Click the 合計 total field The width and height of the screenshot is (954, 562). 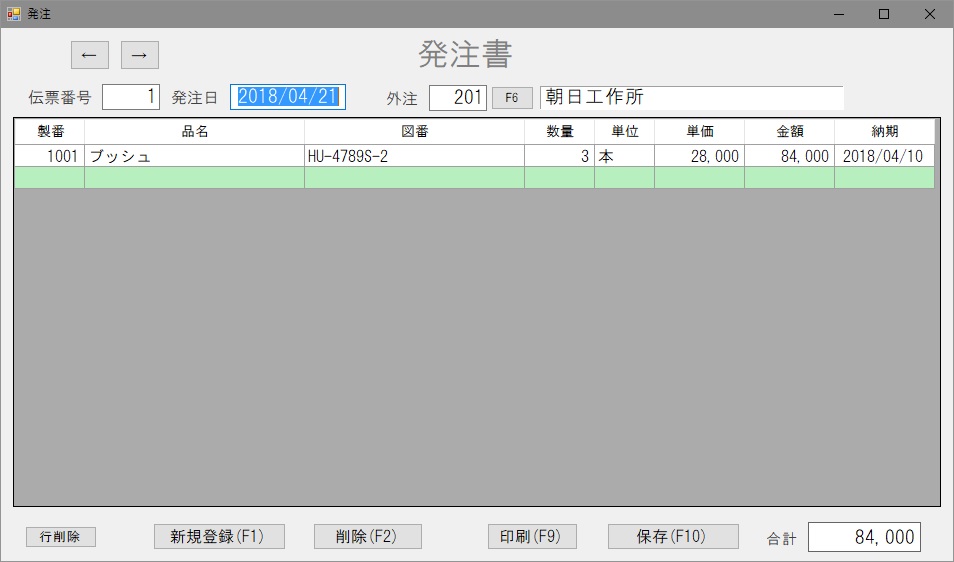point(863,537)
